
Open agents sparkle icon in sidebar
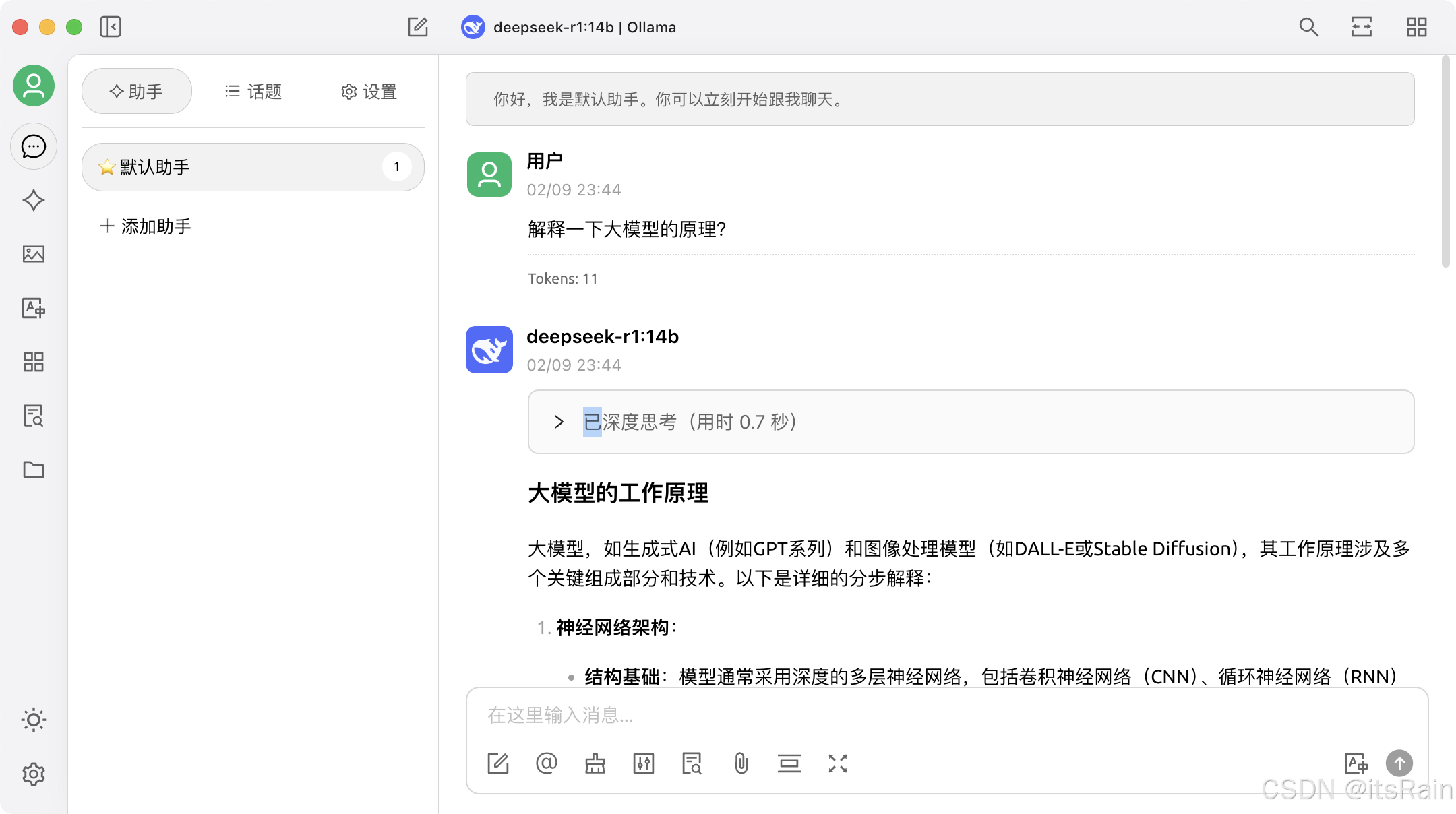pyautogui.click(x=34, y=200)
